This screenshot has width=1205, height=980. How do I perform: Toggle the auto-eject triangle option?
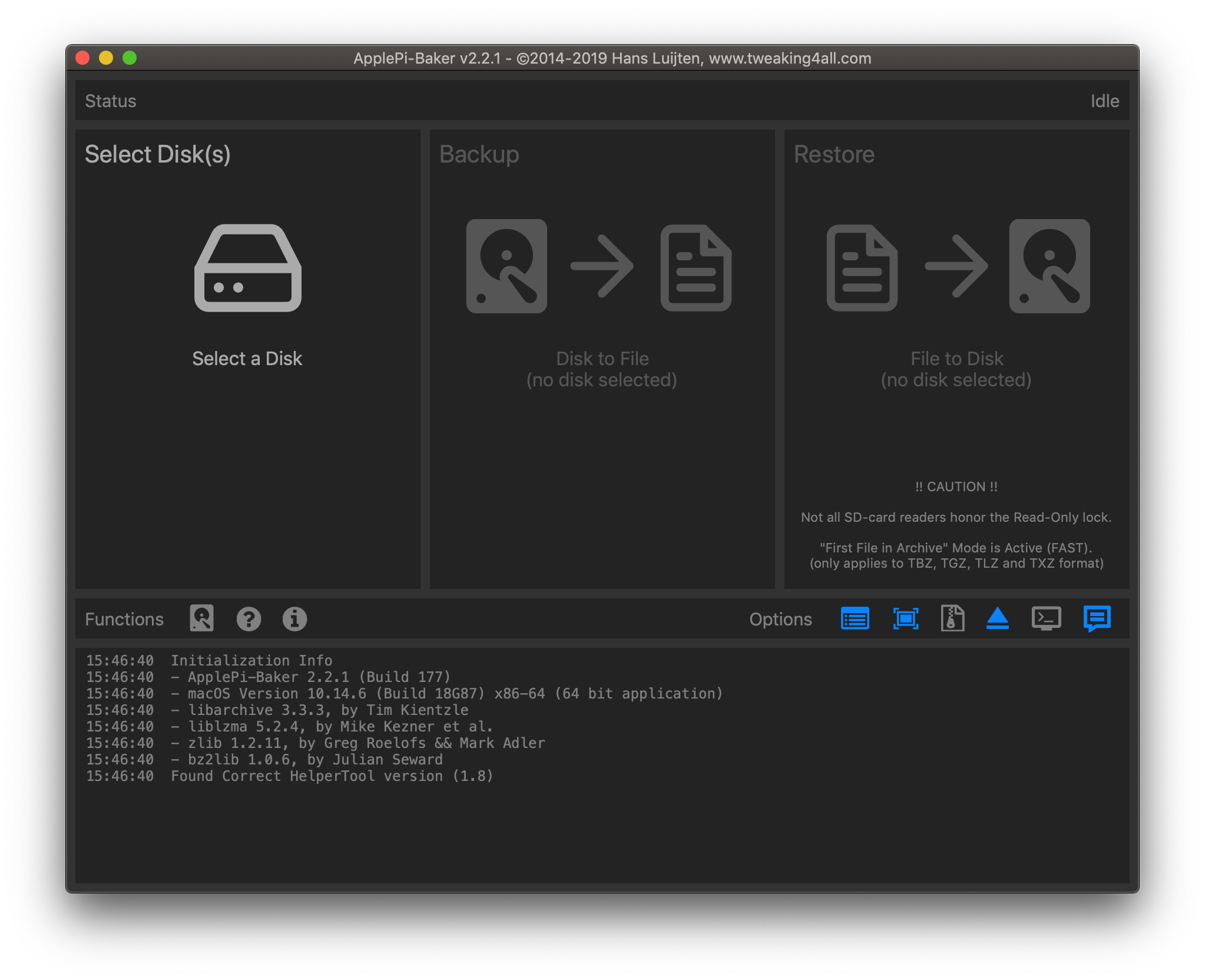(997, 618)
